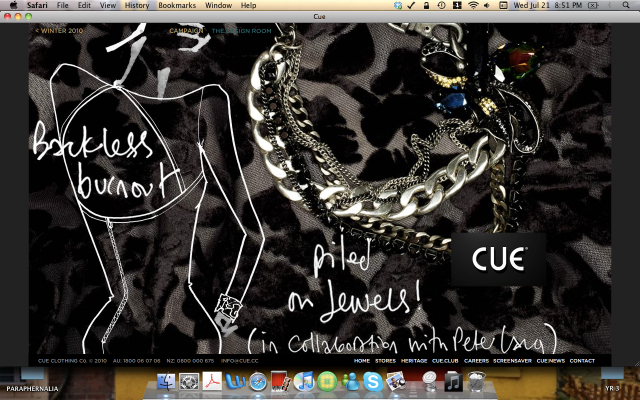Open the Safari application menu
This screenshot has width=640, height=400.
tap(37, 5)
